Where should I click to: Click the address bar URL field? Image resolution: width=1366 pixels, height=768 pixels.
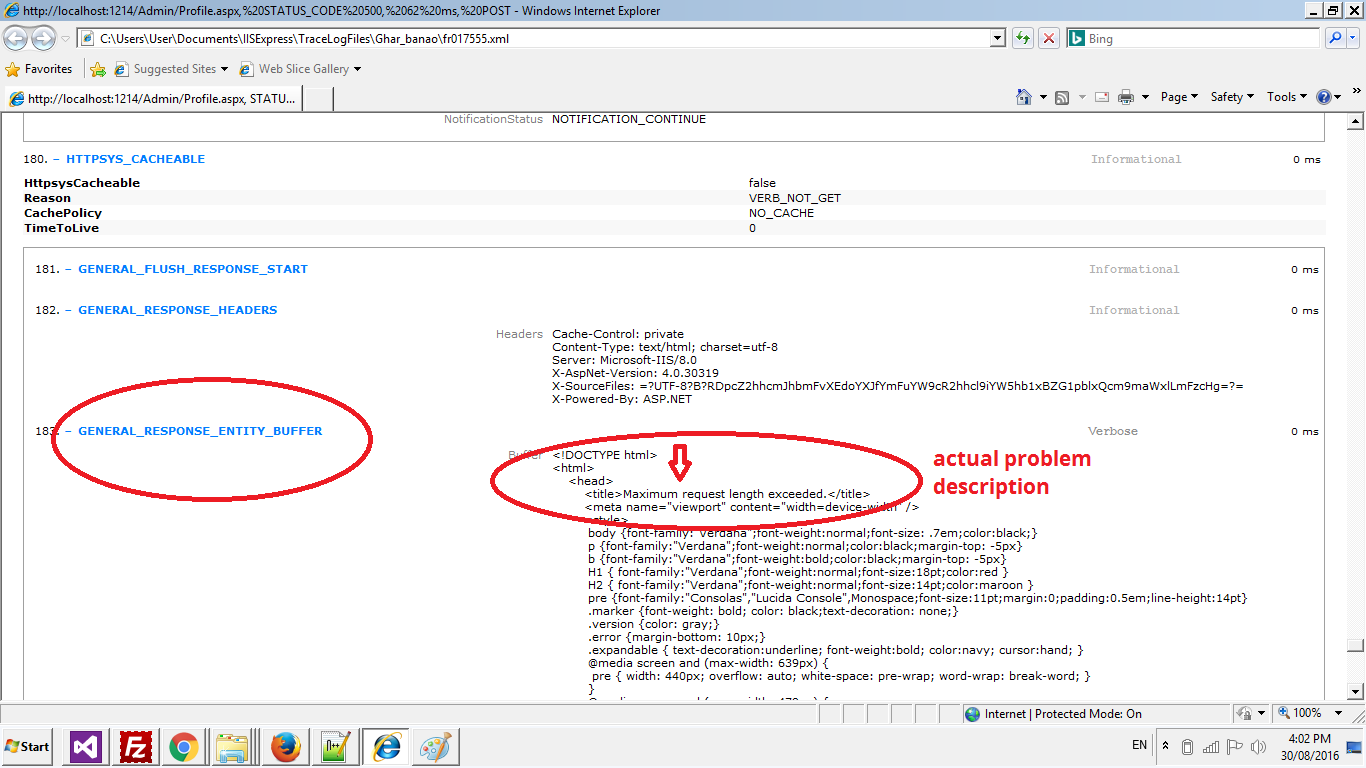543,38
